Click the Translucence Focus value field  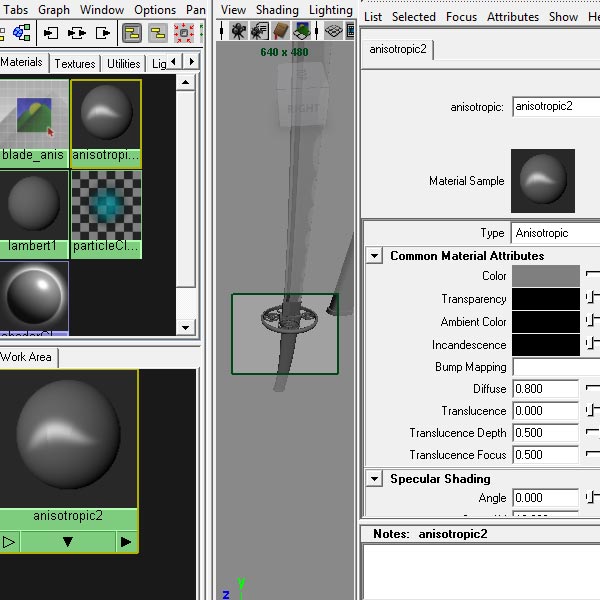click(x=545, y=455)
